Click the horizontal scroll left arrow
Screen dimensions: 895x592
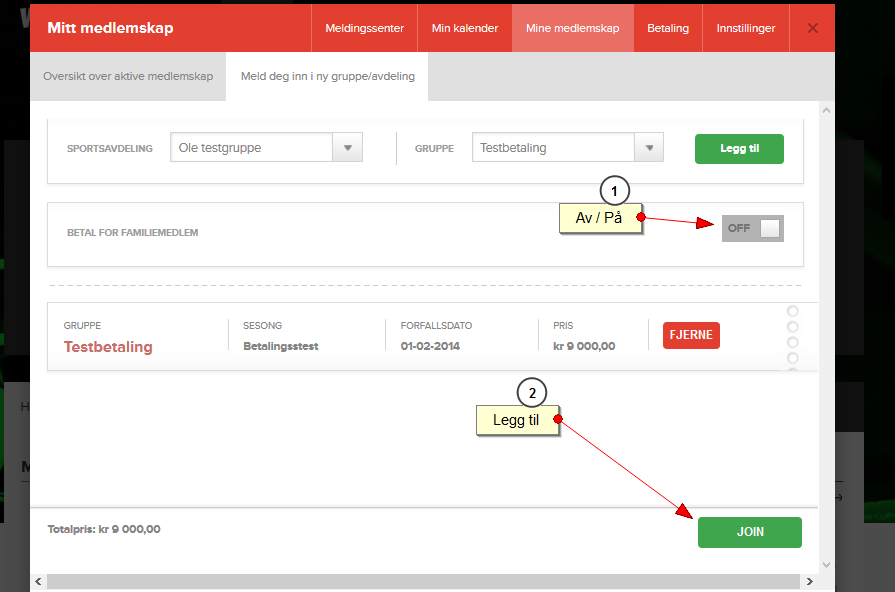click(x=38, y=582)
